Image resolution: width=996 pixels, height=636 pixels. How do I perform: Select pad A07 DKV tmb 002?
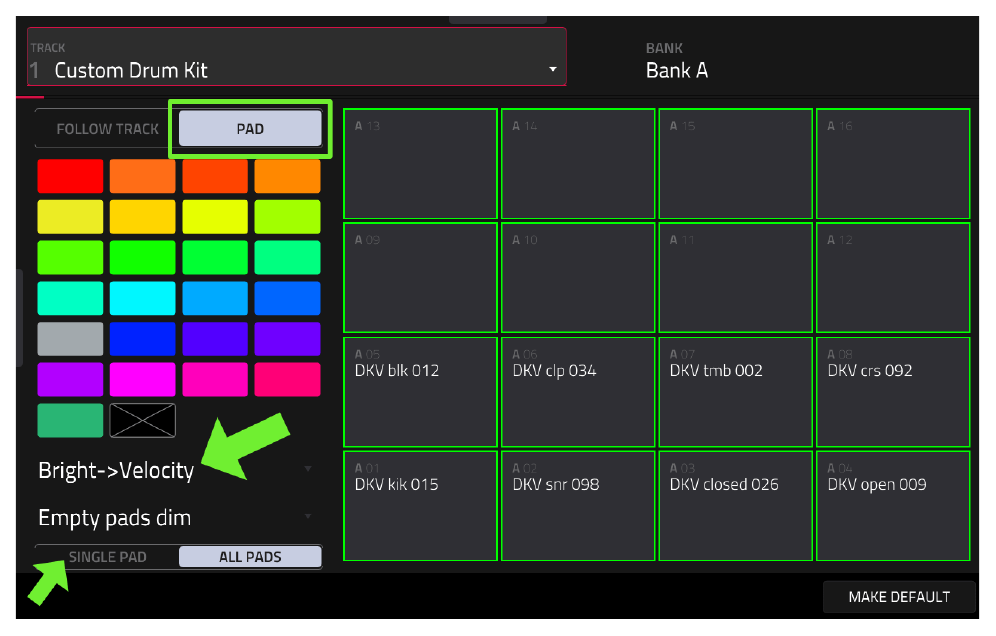(x=736, y=392)
